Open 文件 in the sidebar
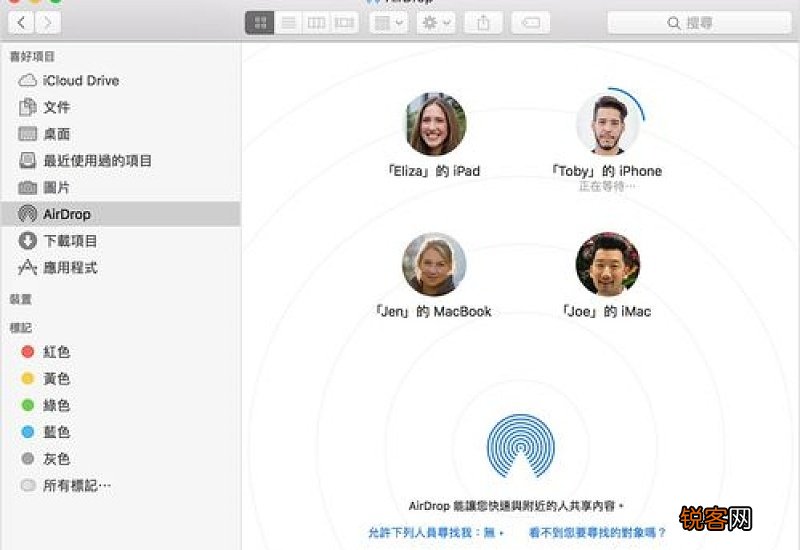The image size is (800, 550). click(x=120, y=107)
